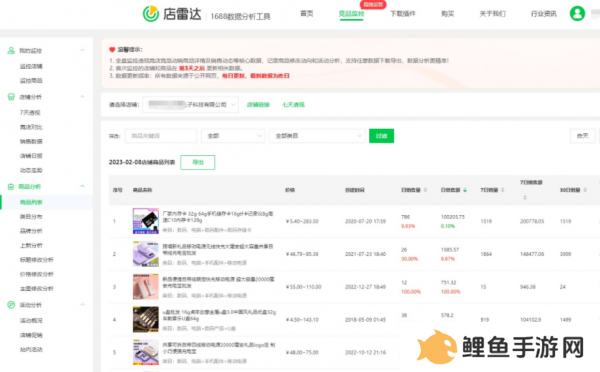Open 关于我们 in top navigation
This screenshot has height=372, width=600.
point(492,14)
